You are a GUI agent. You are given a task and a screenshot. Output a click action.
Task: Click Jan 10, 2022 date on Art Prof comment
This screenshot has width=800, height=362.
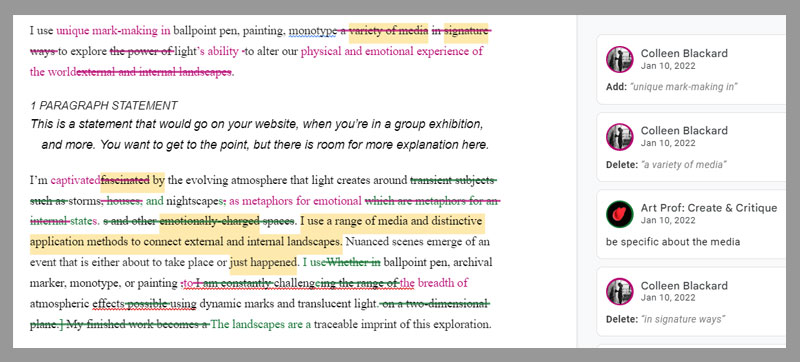(x=668, y=221)
